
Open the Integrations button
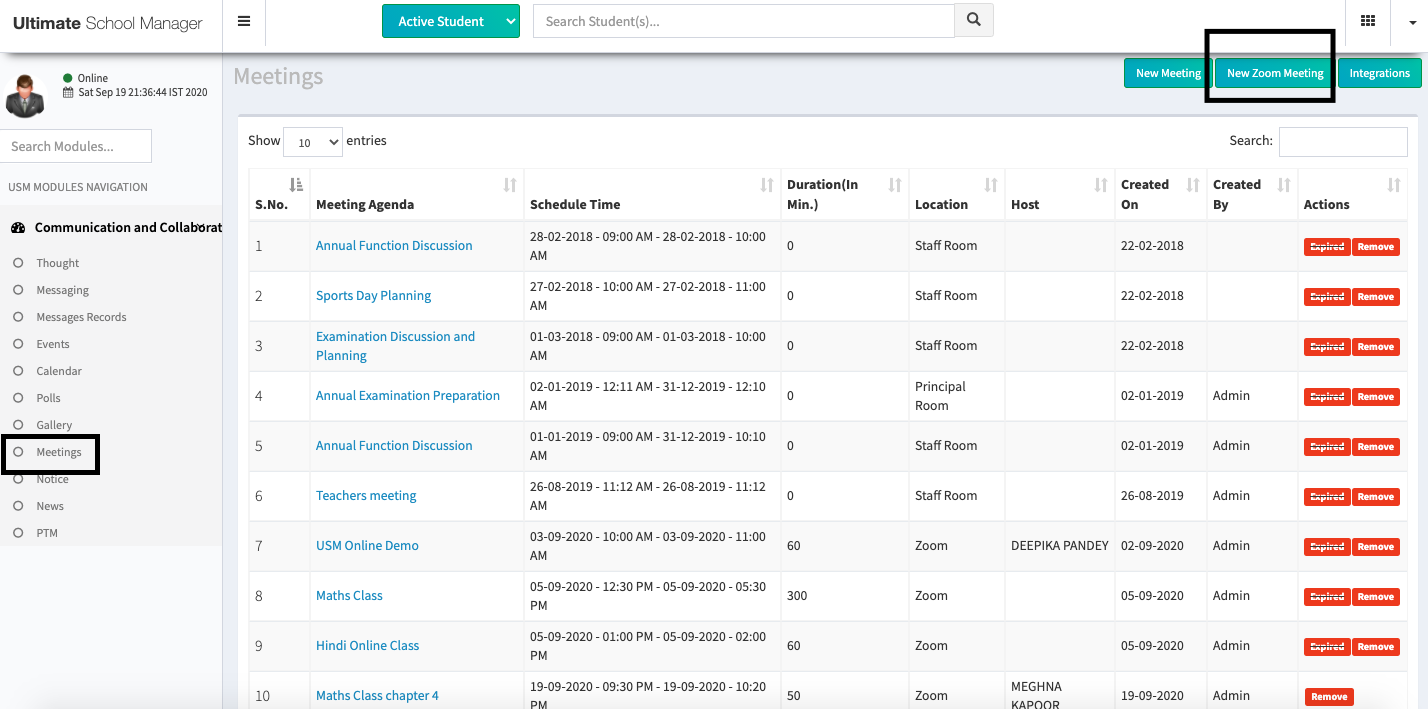[1379, 73]
